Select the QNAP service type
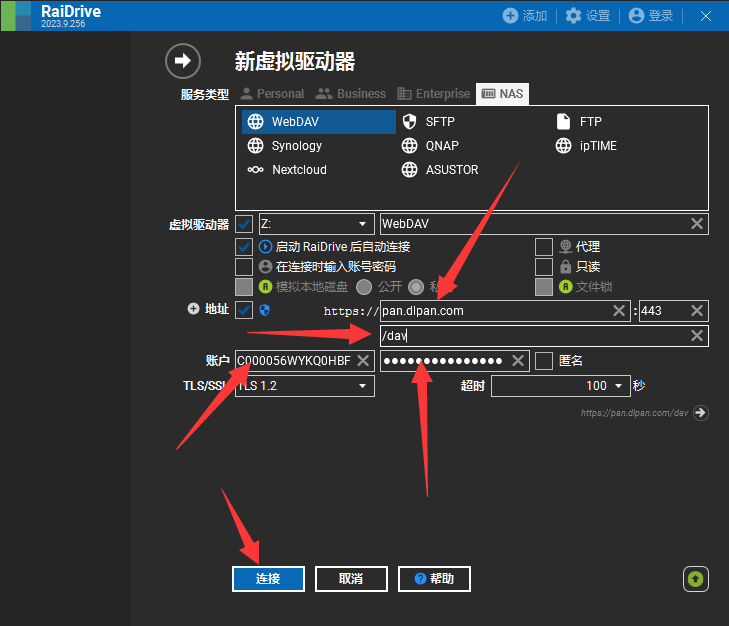Image resolution: width=729 pixels, height=626 pixels. point(430,146)
